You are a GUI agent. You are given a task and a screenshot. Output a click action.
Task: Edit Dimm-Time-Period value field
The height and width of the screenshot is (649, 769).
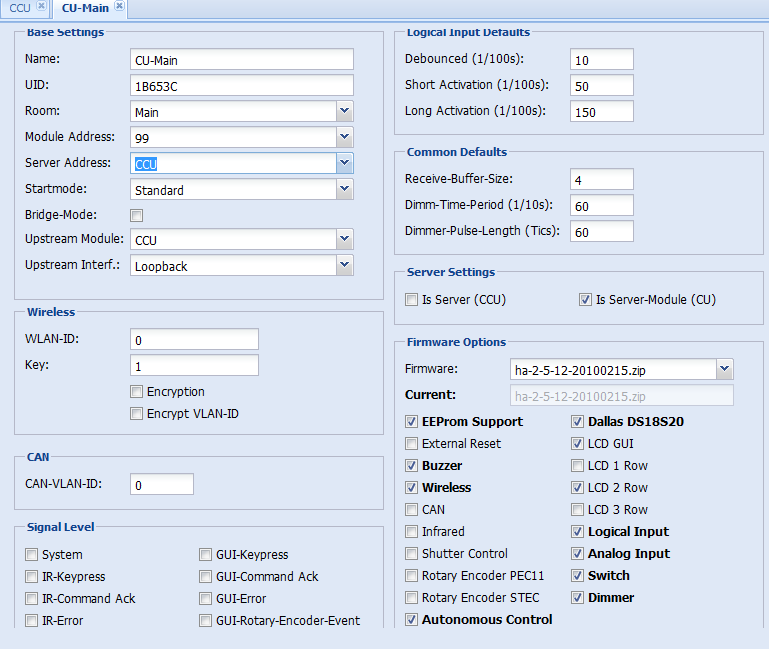(x=602, y=205)
